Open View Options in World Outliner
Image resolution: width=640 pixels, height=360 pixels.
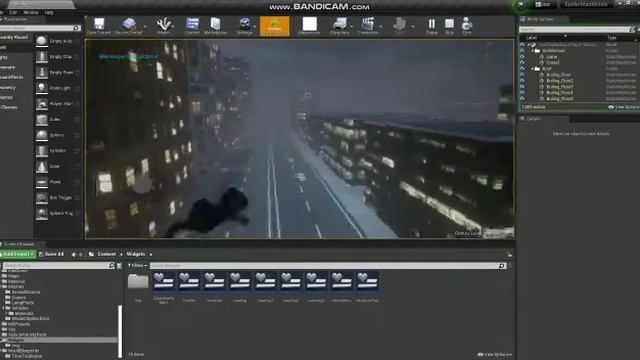pyautogui.click(x=624, y=107)
